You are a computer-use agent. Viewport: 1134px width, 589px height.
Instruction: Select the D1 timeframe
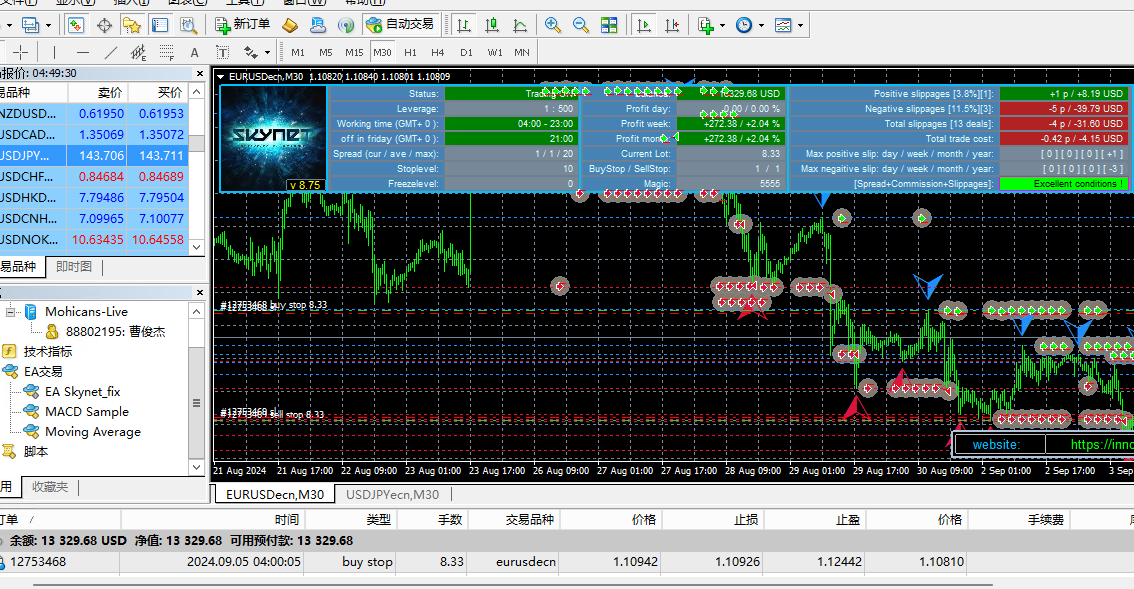point(466,52)
